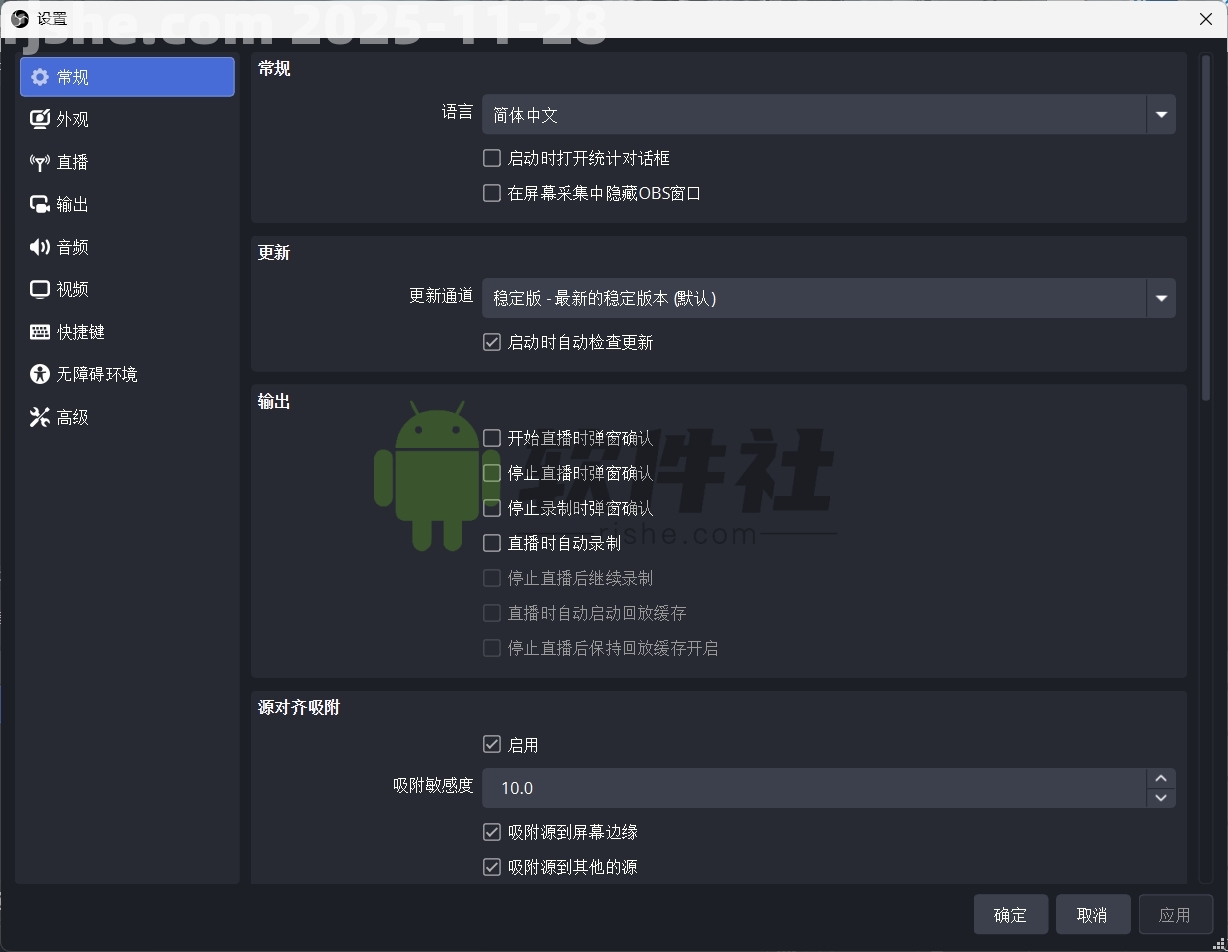Select the 音频 (Audio) settings icon

click(39, 246)
